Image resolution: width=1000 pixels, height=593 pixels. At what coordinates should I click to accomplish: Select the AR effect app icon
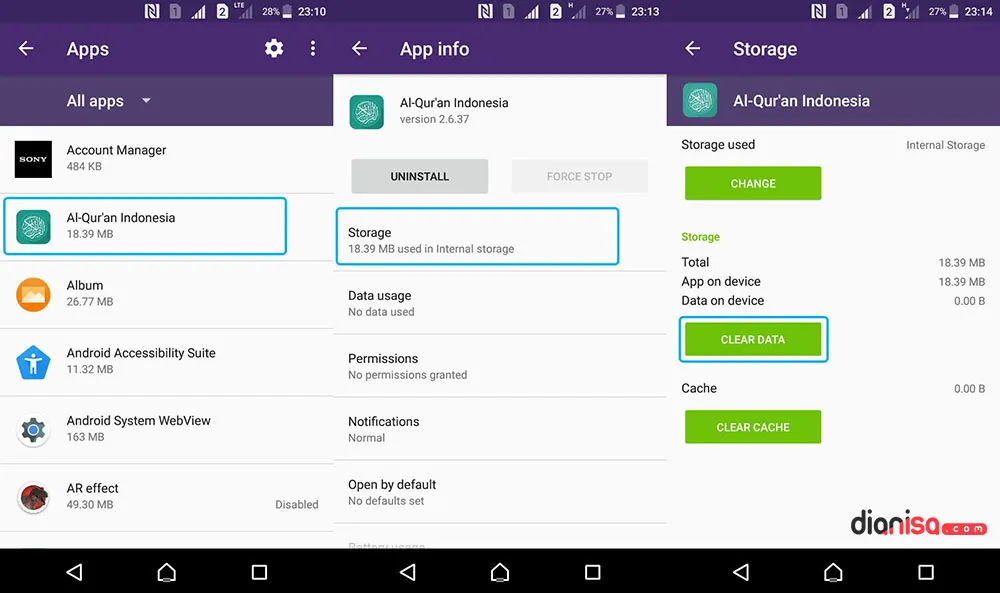pyautogui.click(x=33, y=496)
